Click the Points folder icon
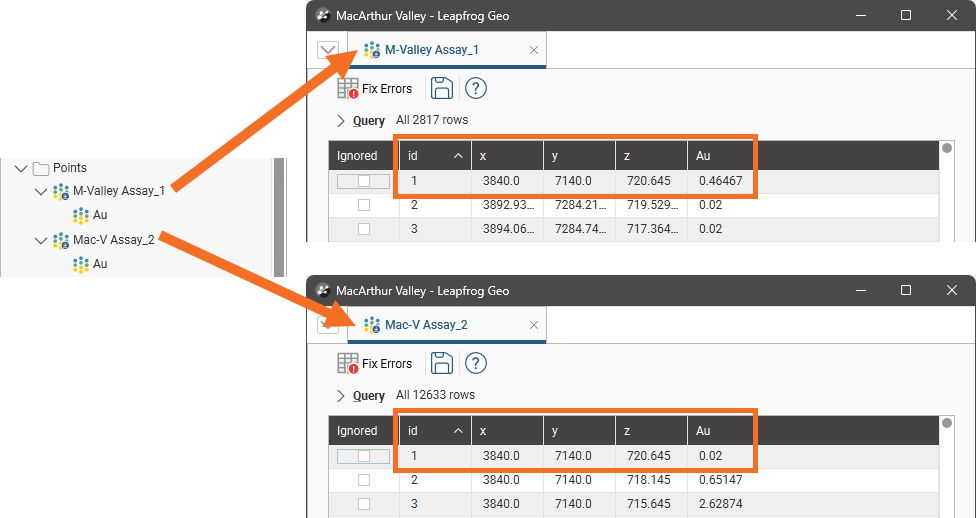 [x=40, y=168]
